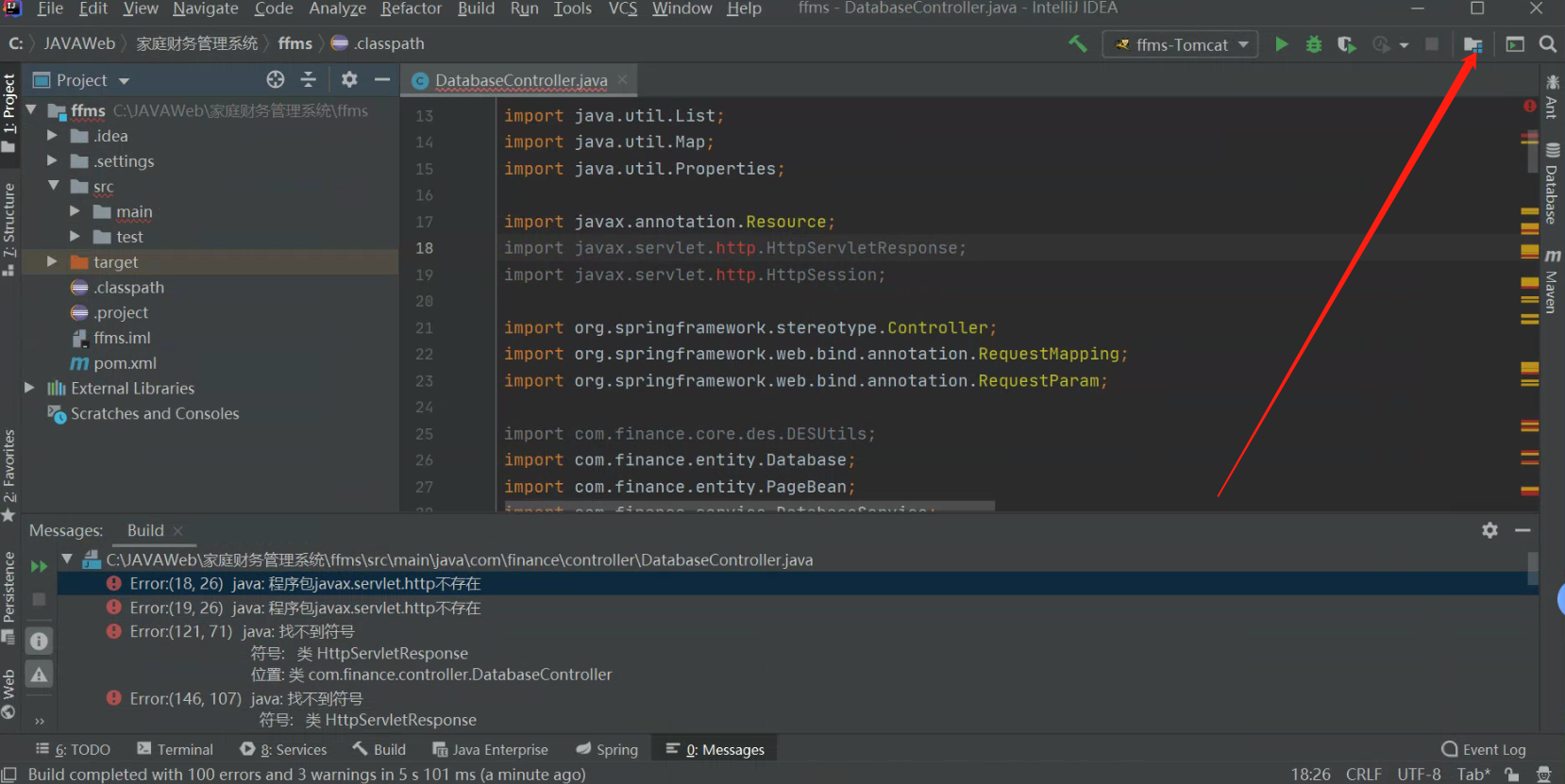
Task: Click the ffms breadcrumb in navigation bar
Action: tap(294, 43)
